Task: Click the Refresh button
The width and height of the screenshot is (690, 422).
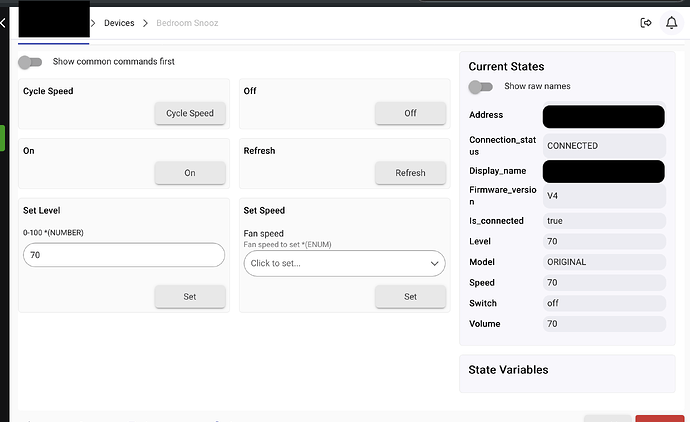Action: [x=410, y=173]
